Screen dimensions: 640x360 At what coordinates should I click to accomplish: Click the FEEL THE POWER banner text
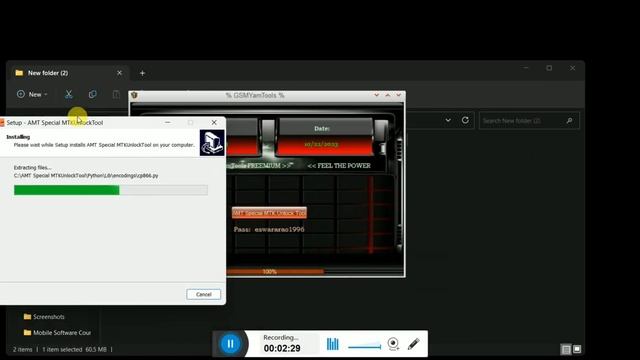(x=339, y=166)
